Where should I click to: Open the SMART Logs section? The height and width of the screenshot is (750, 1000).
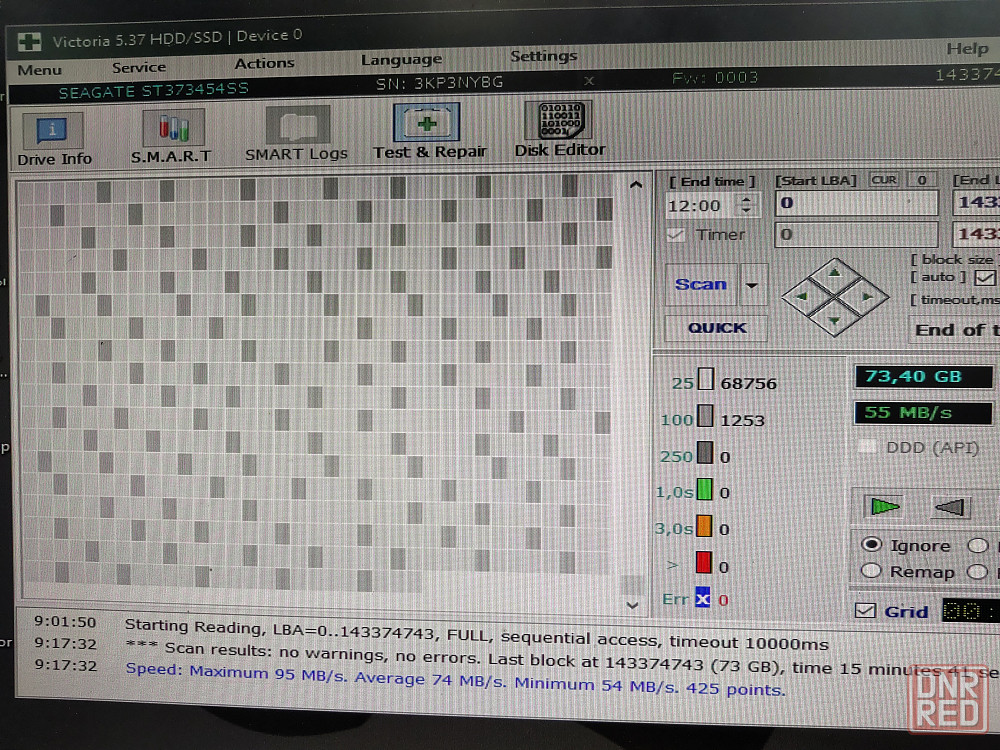[x=297, y=133]
